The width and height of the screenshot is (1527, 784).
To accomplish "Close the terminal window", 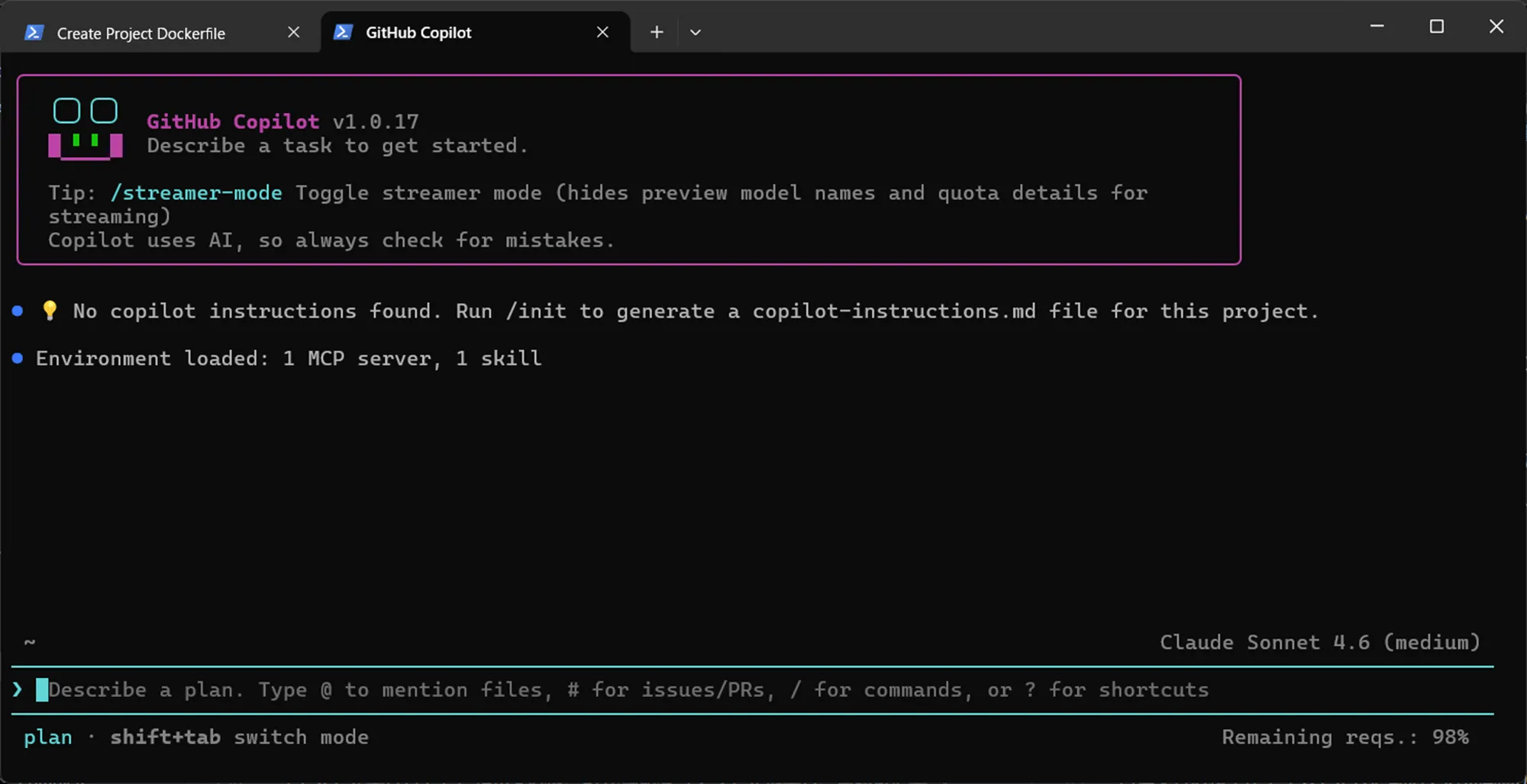I will [1496, 27].
